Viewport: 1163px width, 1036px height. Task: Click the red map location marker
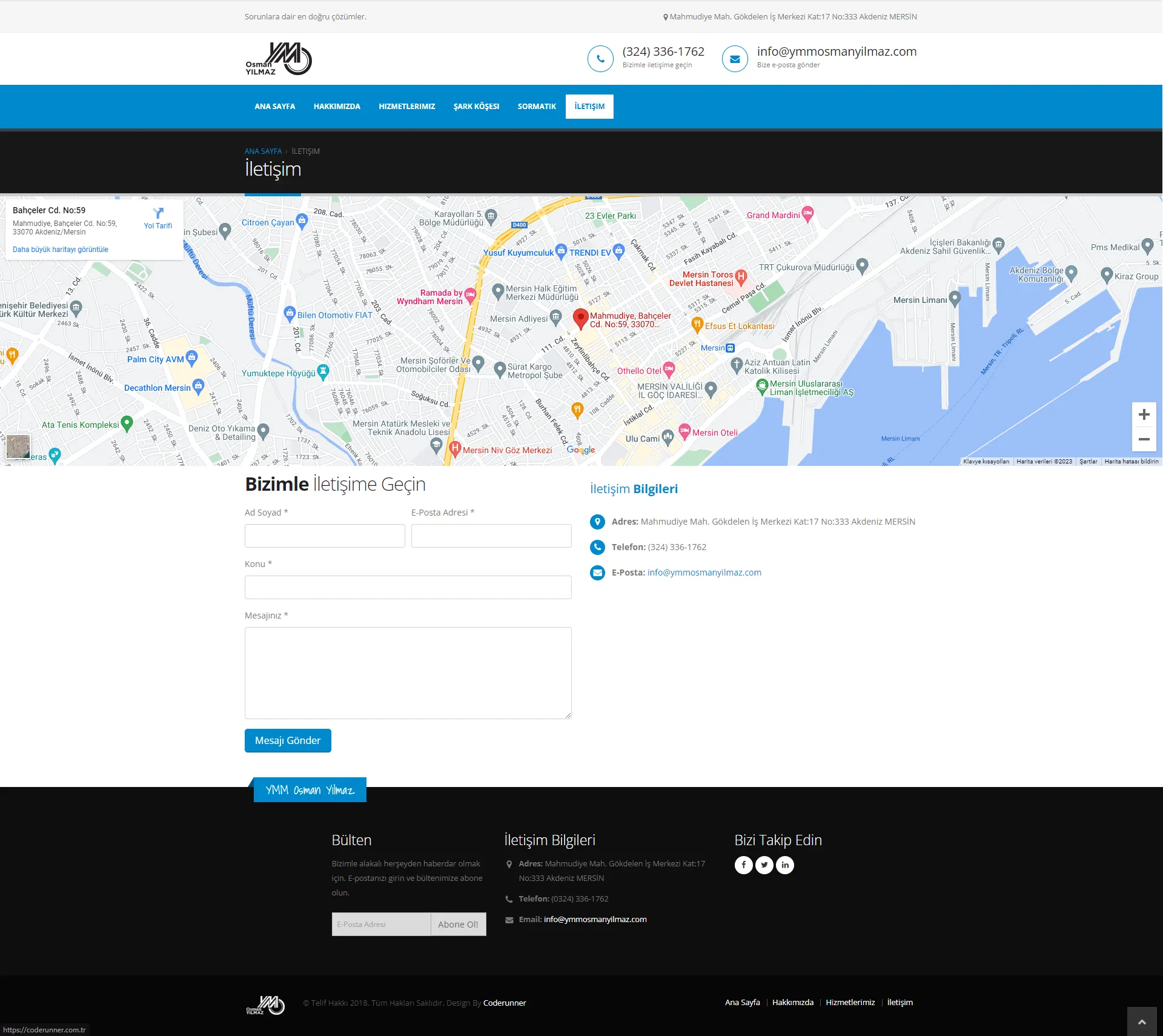tap(580, 317)
